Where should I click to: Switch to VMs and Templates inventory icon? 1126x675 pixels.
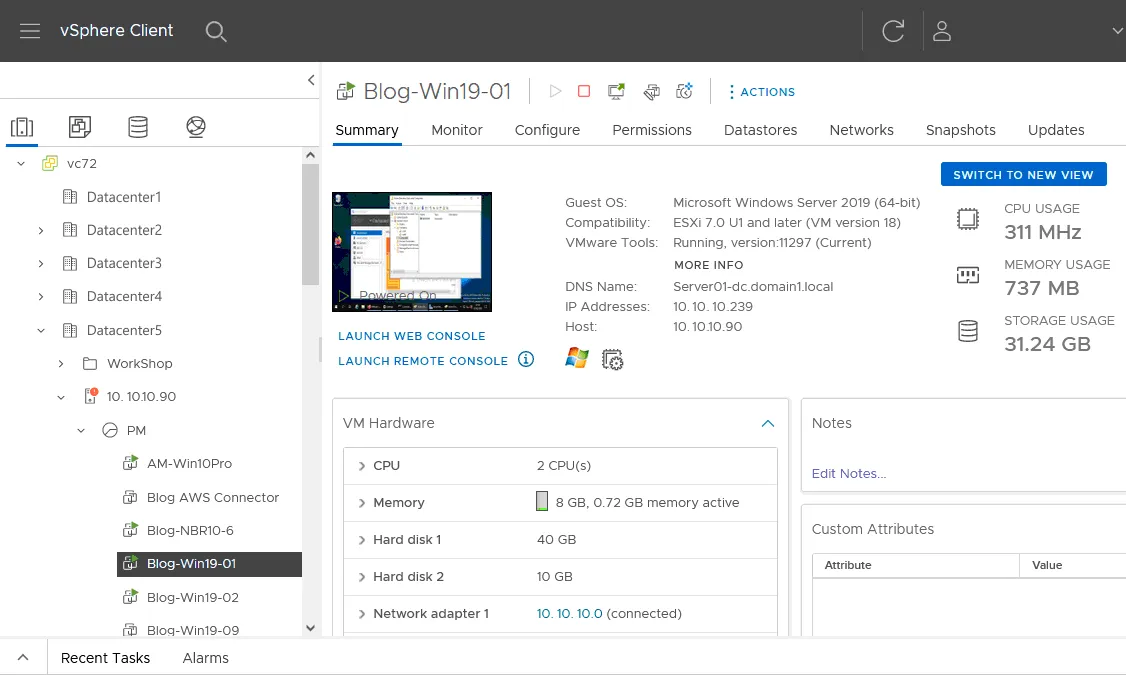80,127
